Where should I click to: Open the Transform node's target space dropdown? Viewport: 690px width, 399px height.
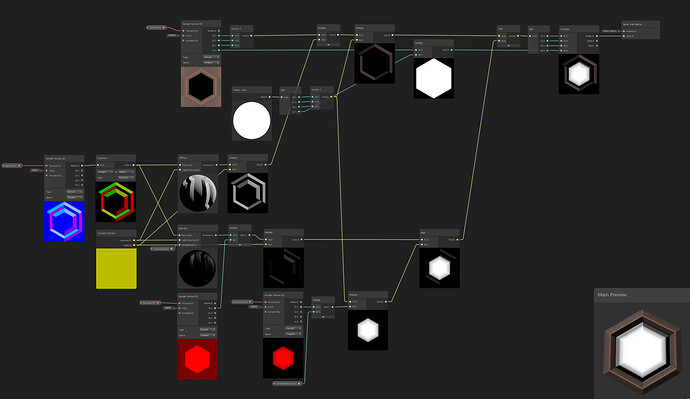[x=126, y=172]
